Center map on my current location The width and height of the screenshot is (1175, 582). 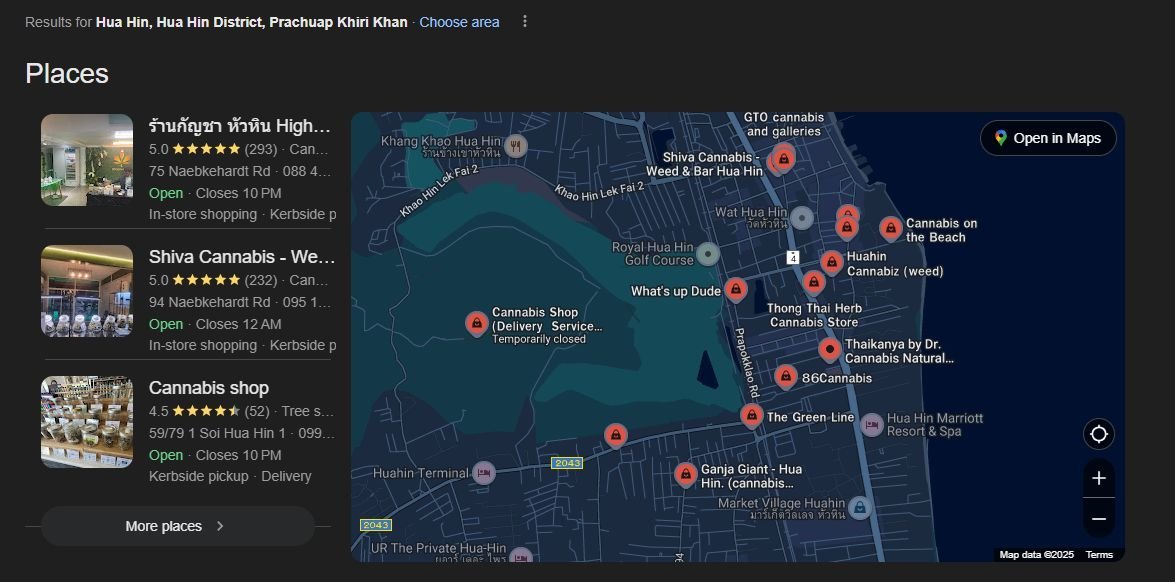coord(1098,434)
